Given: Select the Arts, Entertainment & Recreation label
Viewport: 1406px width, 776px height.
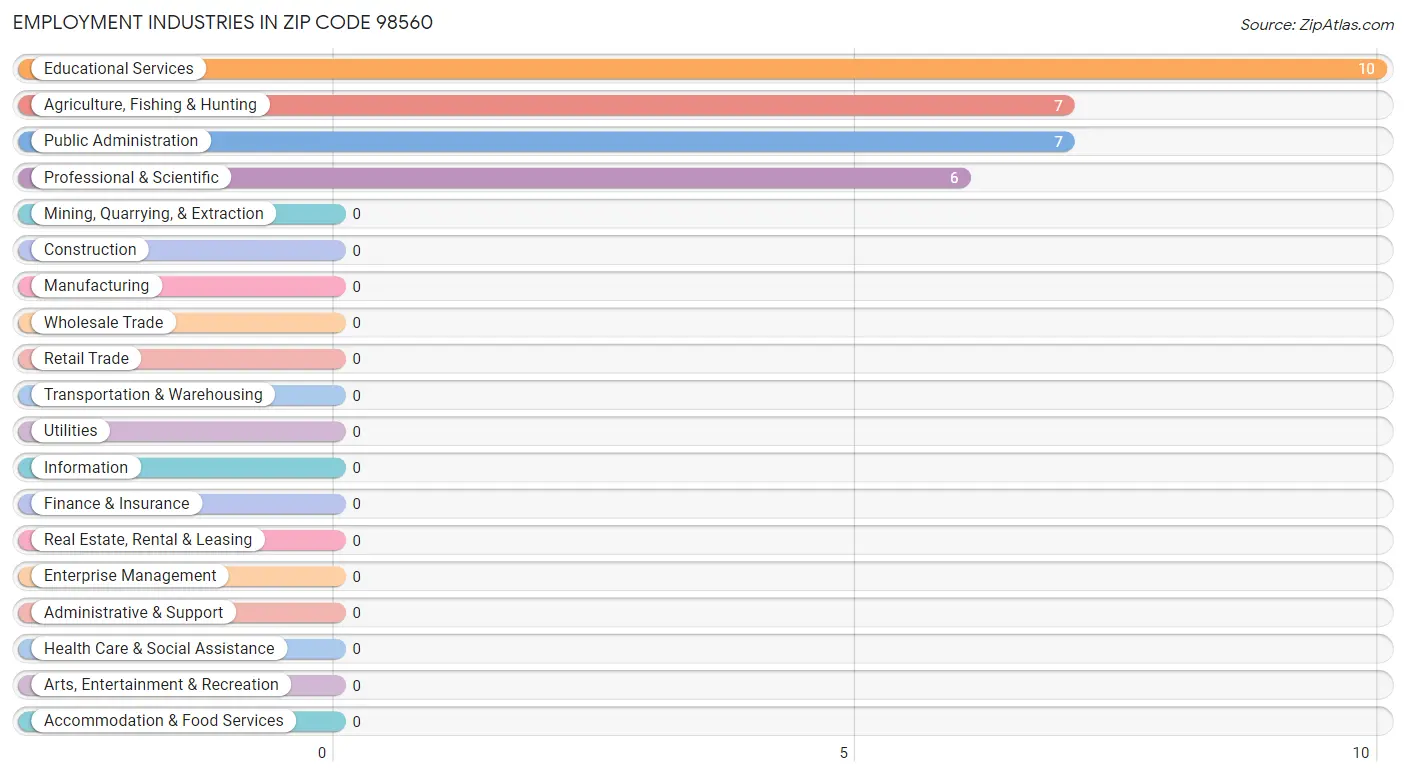Looking at the screenshot, I should (x=161, y=685).
